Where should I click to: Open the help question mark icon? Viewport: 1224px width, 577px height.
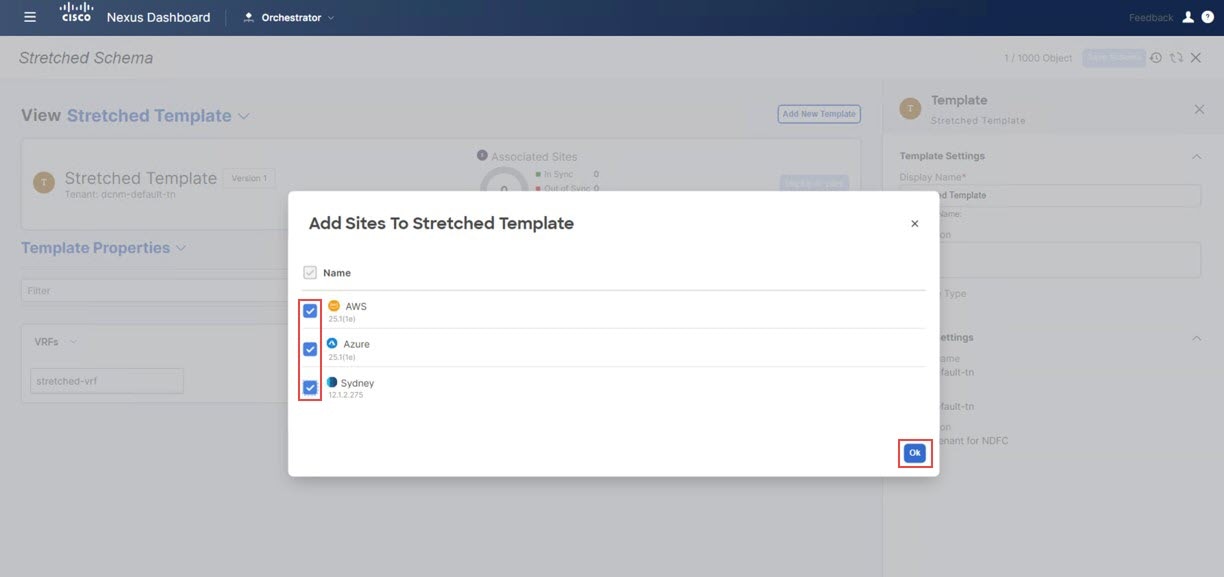[x=1207, y=17]
